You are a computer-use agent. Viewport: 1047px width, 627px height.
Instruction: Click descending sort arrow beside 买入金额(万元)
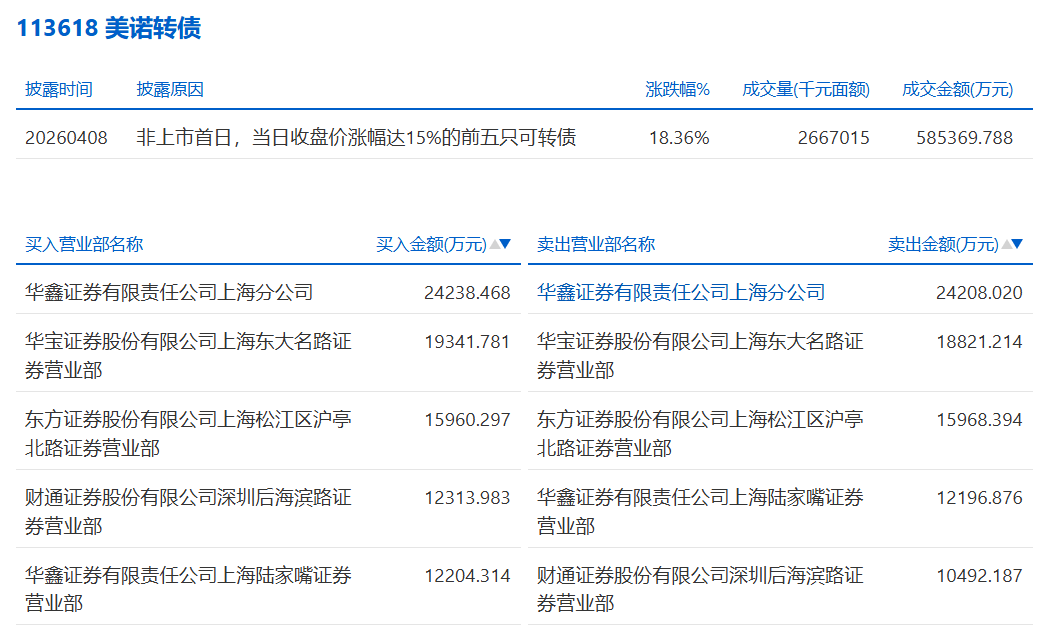click(506, 244)
